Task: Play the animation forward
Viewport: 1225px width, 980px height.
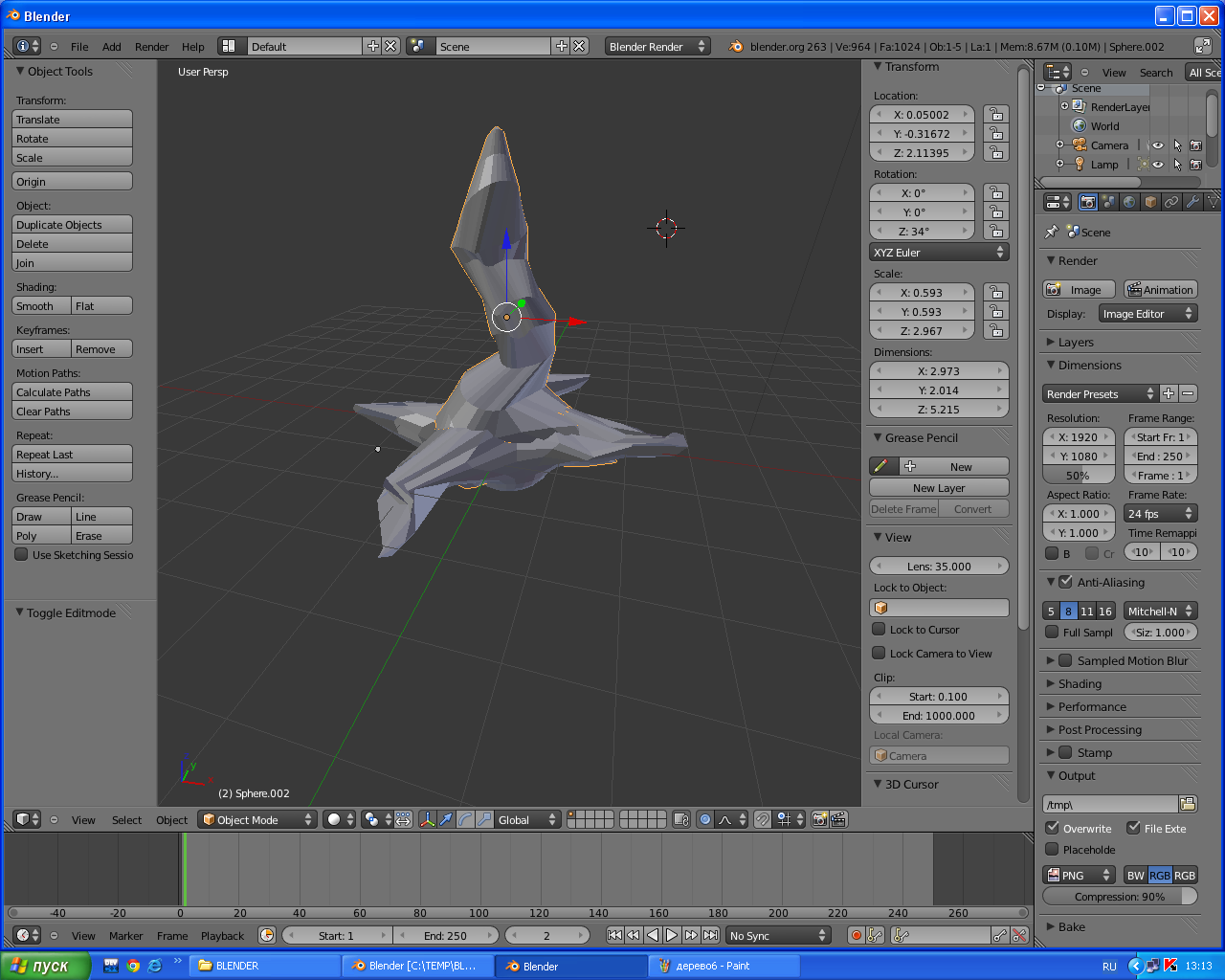Action: pyautogui.click(x=672, y=936)
